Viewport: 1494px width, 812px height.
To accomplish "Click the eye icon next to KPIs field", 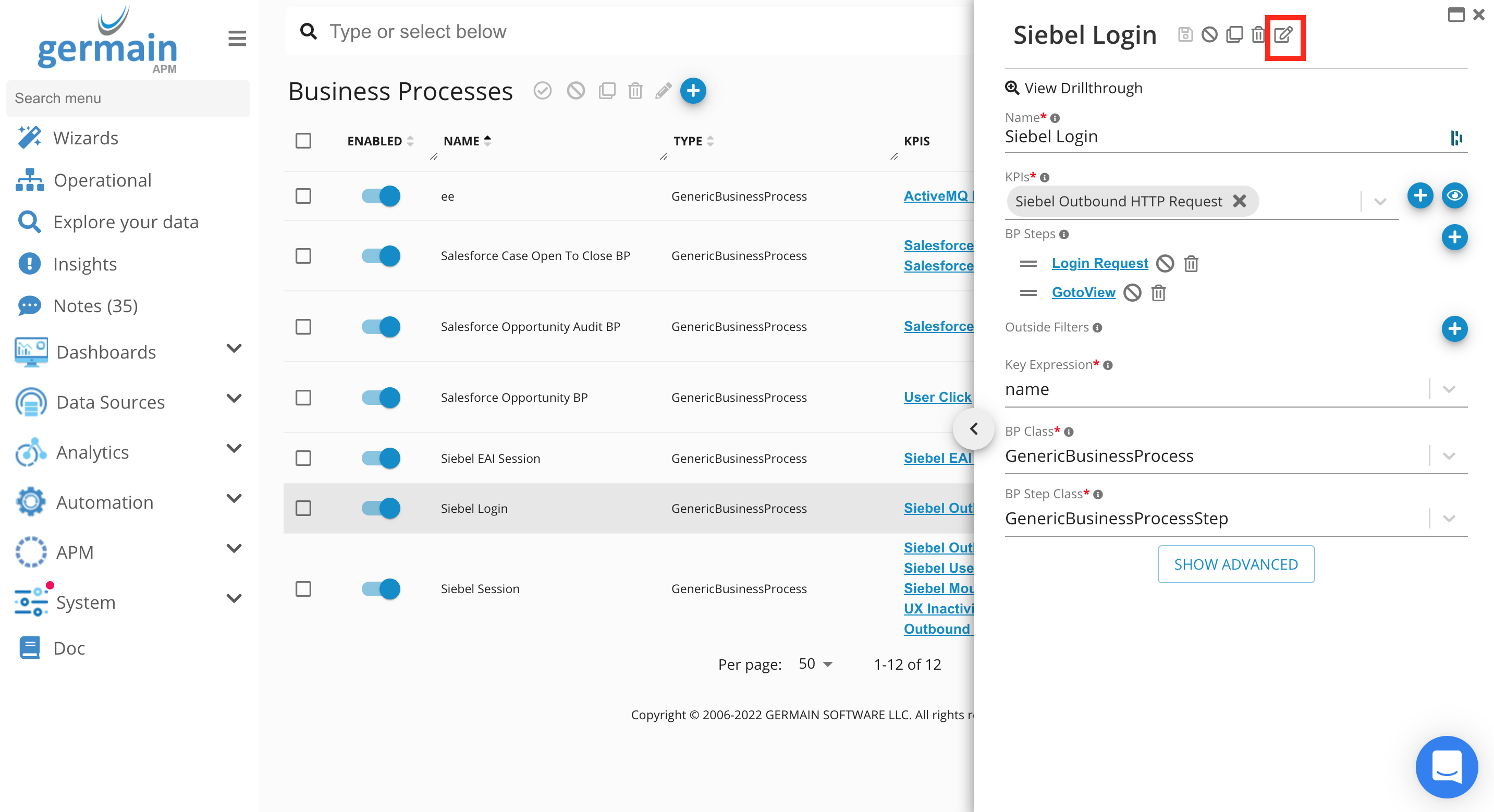I will point(1454,195).
